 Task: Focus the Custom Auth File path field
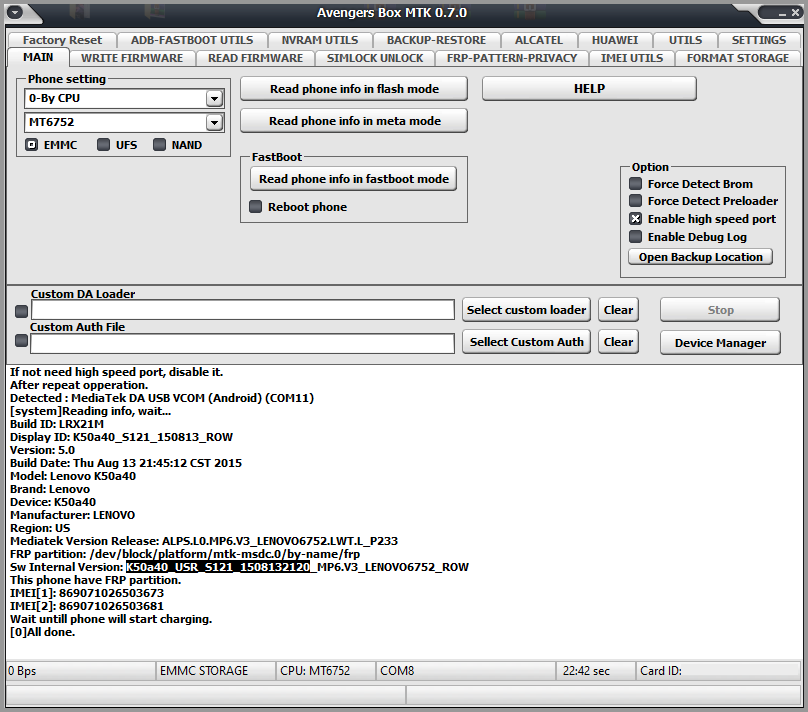click(x=242, y=344)
